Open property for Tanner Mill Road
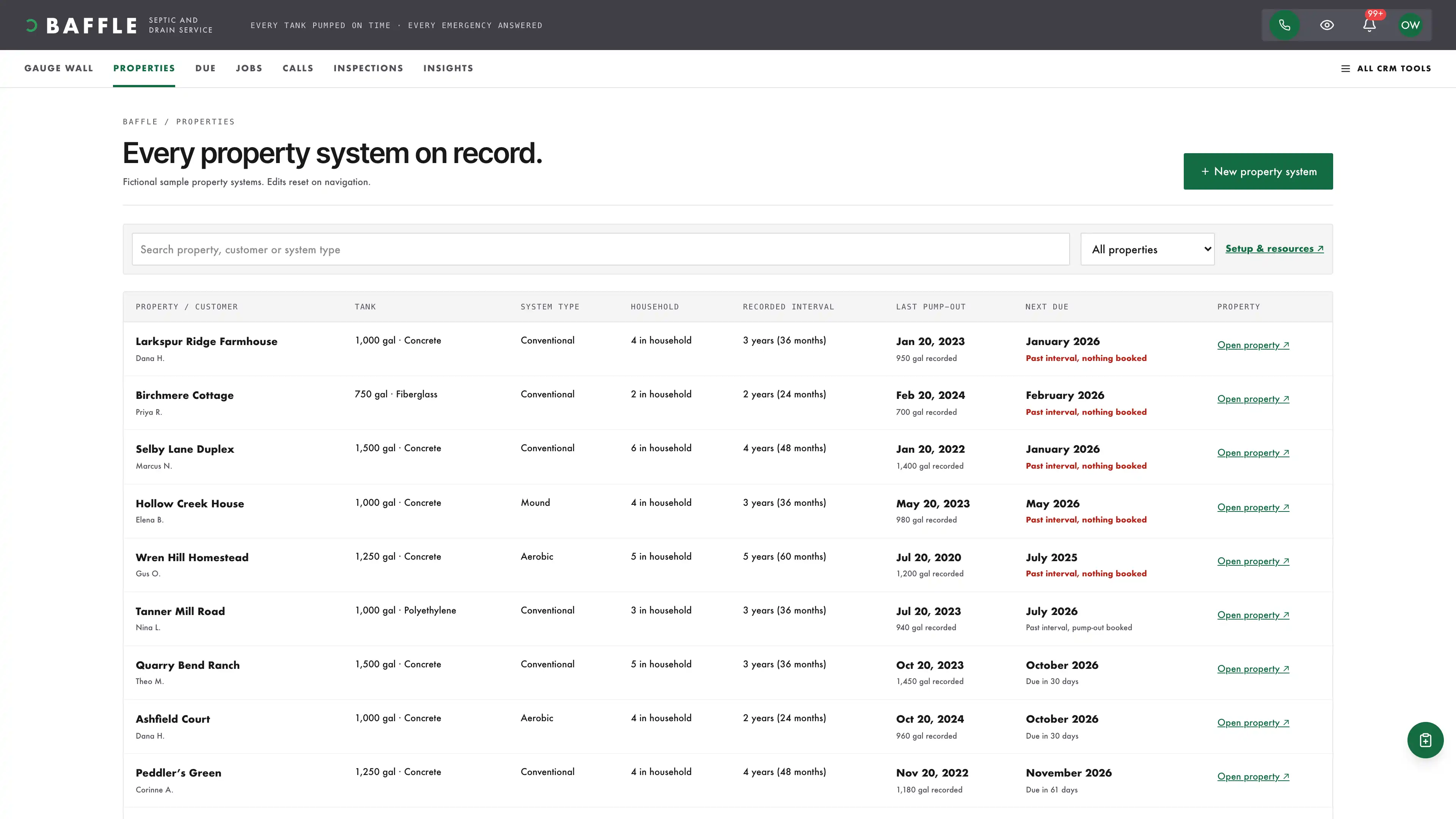 point(1253,614)
